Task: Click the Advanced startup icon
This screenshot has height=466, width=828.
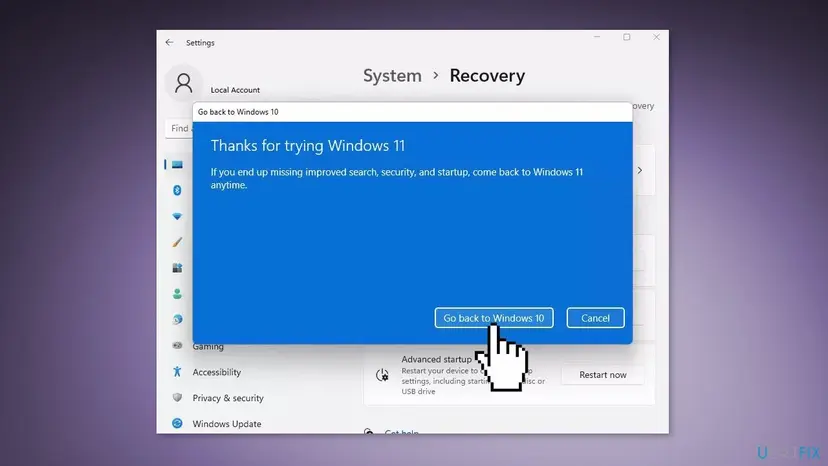Action: (x=382, y=375)
